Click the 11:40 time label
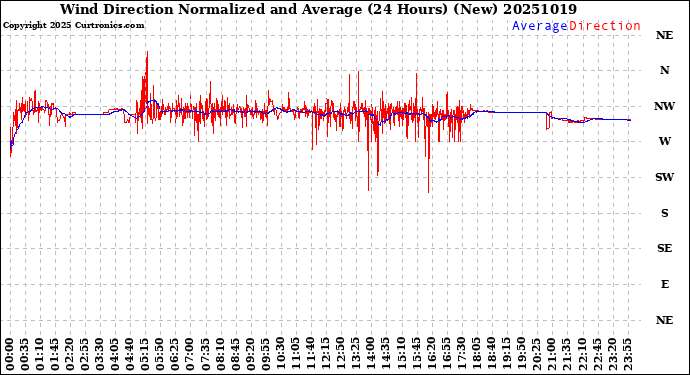 click(311, 355)
